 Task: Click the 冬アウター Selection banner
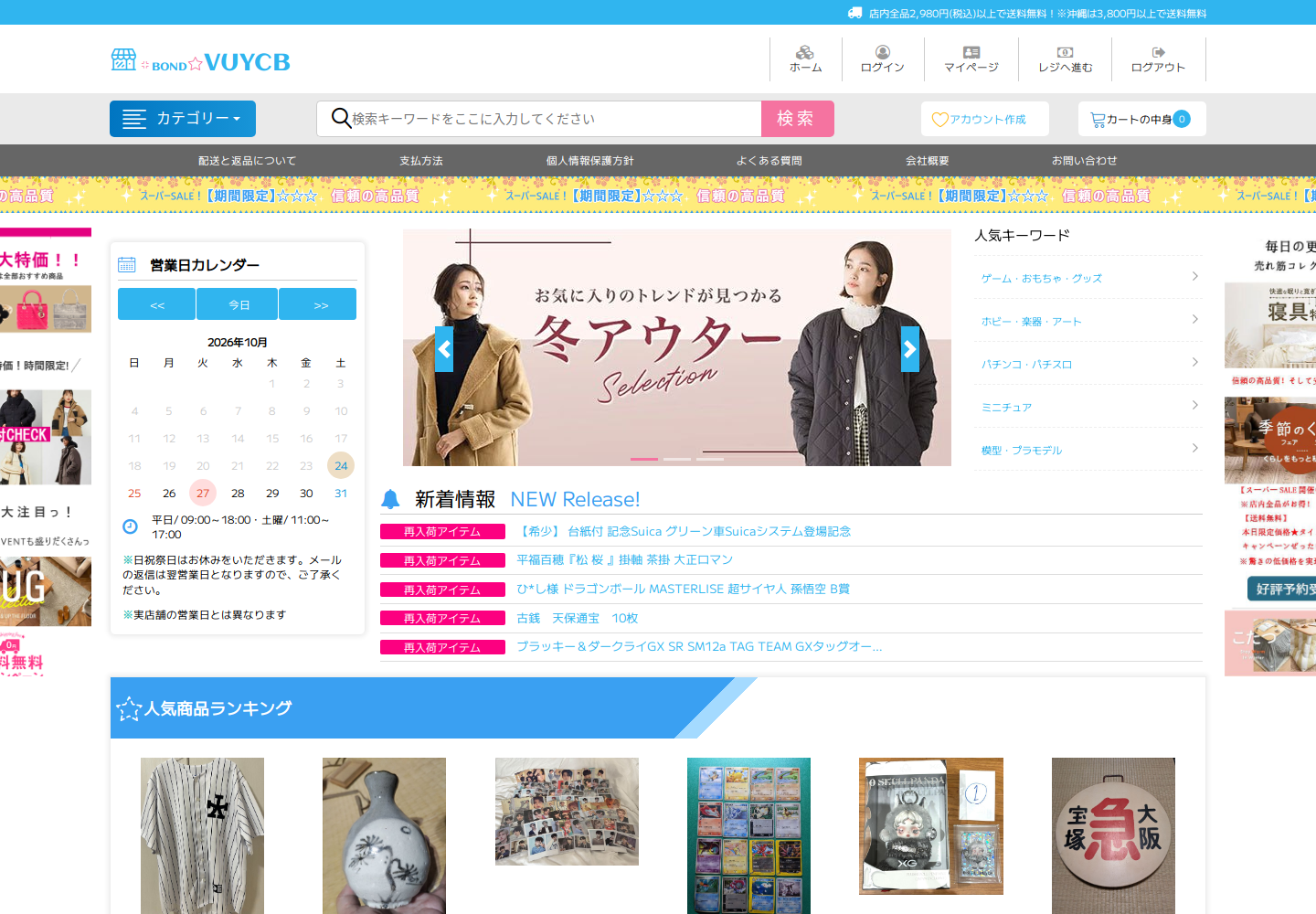[x=677, y=347]
